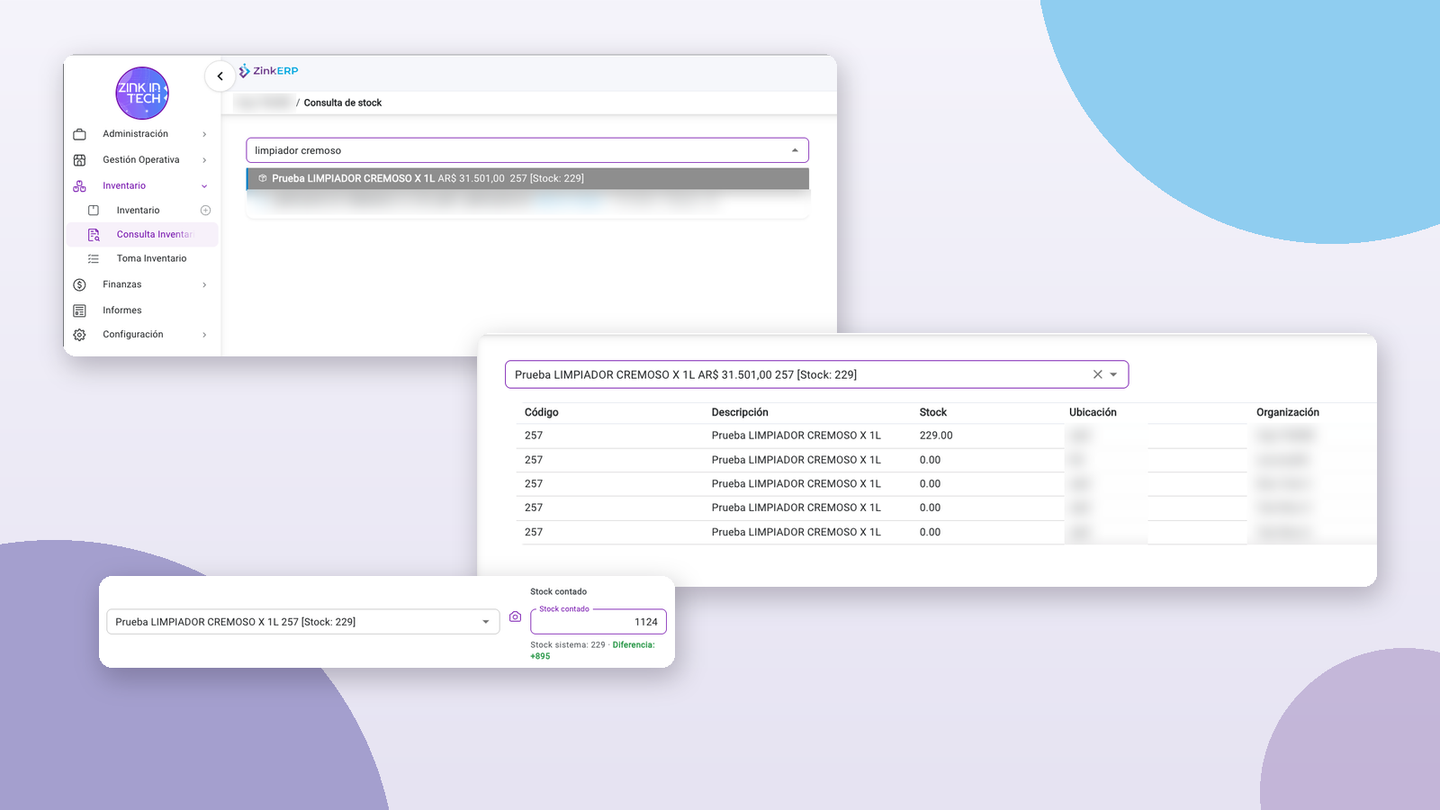The image size is (1440, 810).
Task: Click the Consulta Inventario search-document icon
Action: click(x=94, y=235)
